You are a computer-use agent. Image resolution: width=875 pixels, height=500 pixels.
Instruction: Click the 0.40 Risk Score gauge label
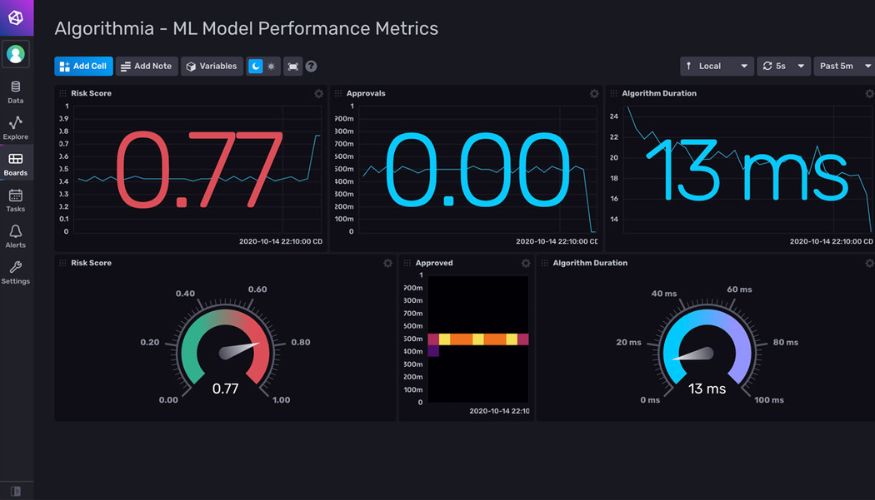pos(185,293)
